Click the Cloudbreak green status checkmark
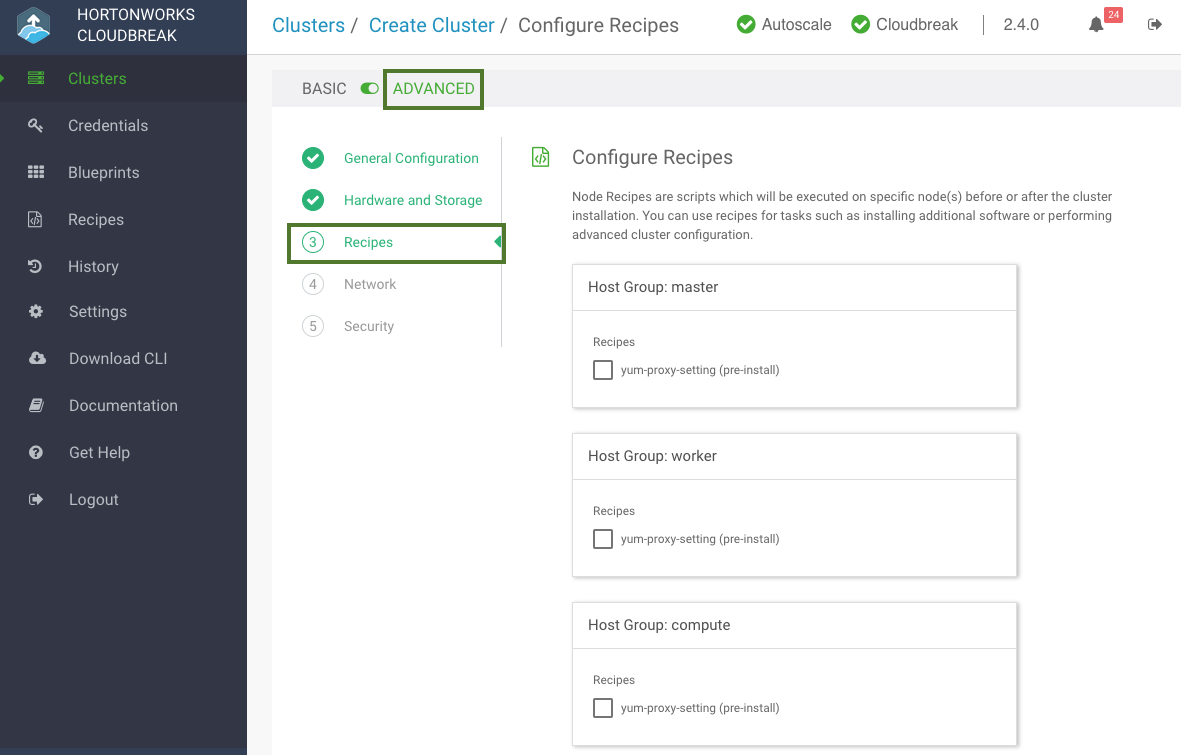 860,25
